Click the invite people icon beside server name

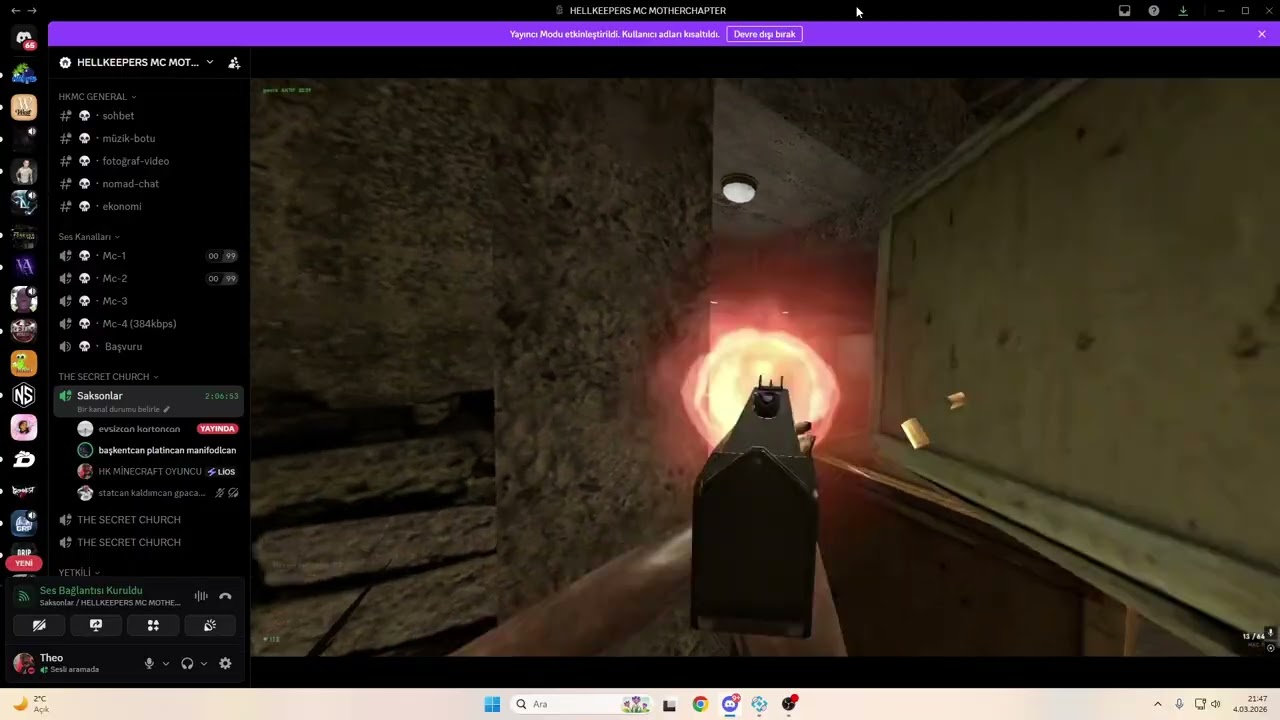234,62
